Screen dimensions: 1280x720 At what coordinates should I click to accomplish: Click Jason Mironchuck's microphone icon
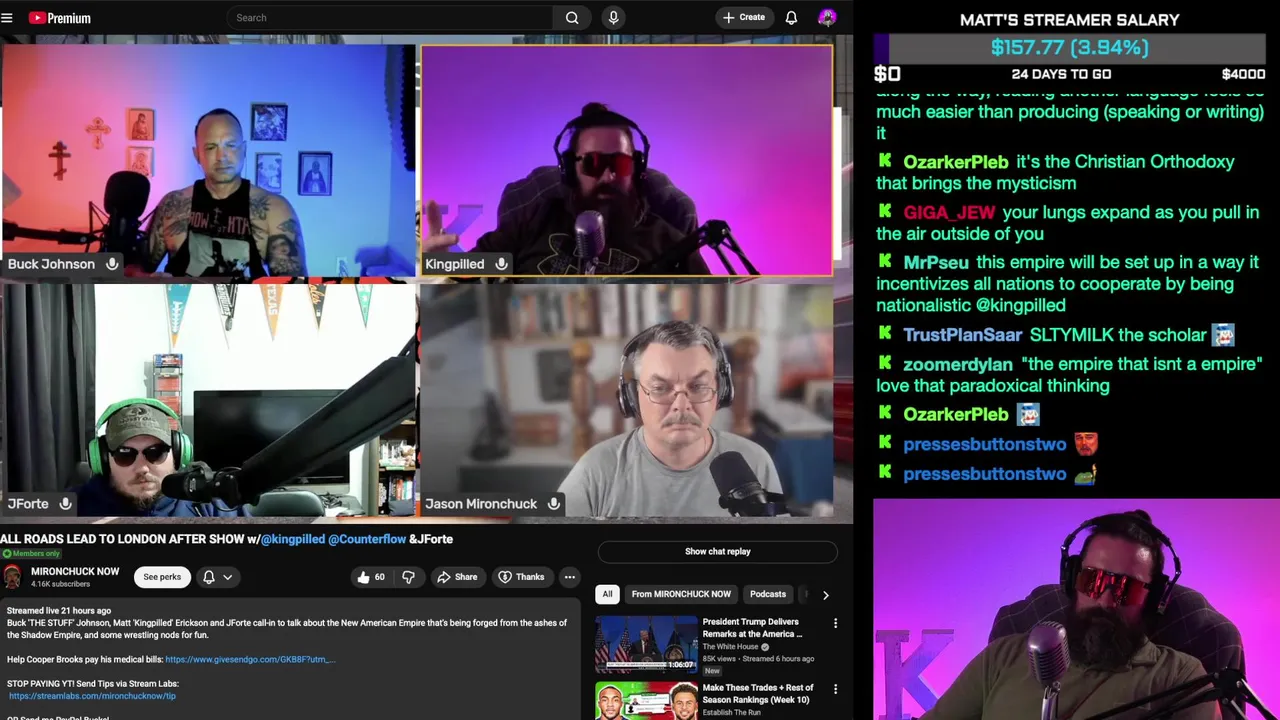(554, 504)
